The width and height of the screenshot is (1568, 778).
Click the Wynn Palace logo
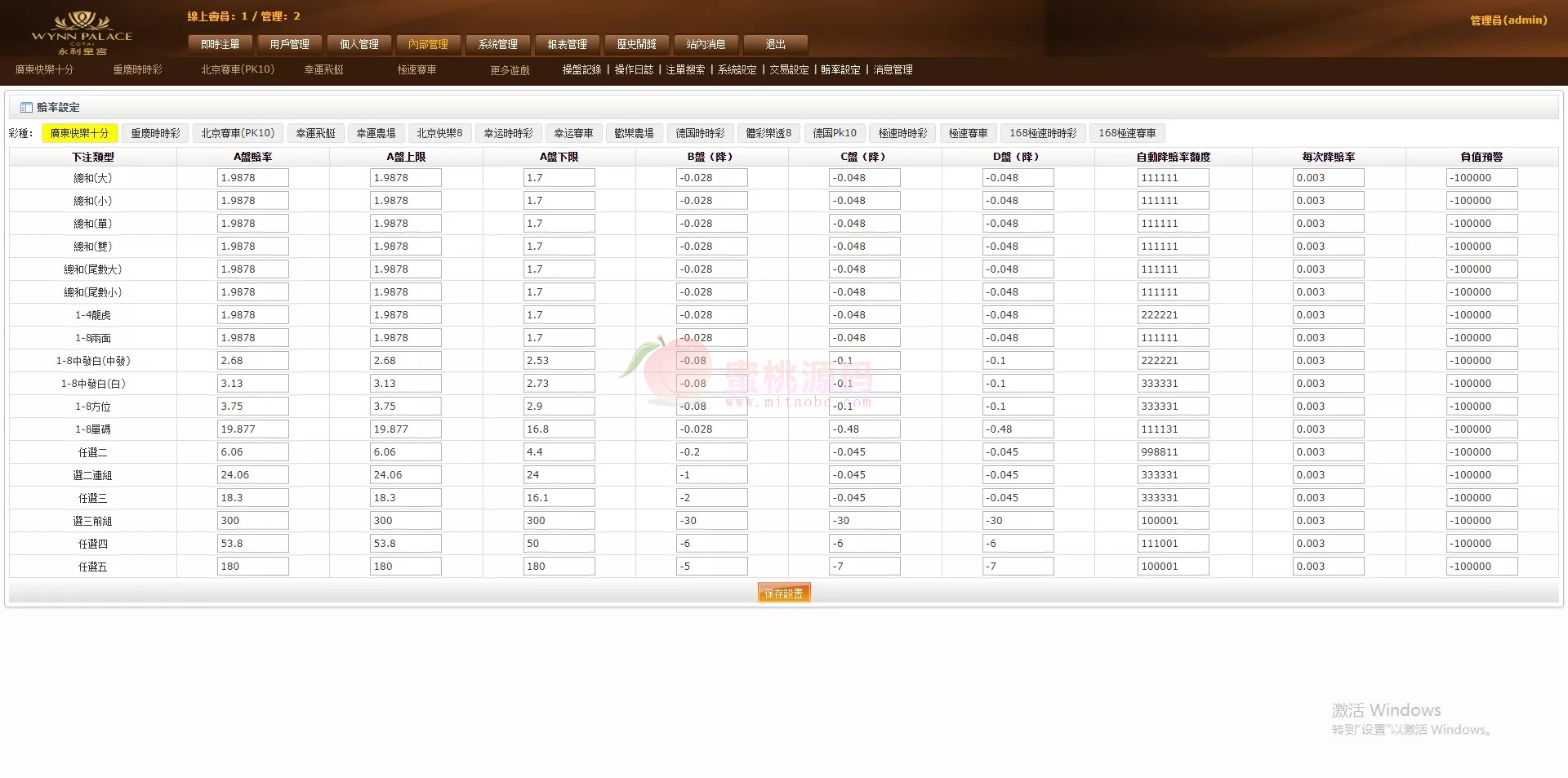click(82, 33)
